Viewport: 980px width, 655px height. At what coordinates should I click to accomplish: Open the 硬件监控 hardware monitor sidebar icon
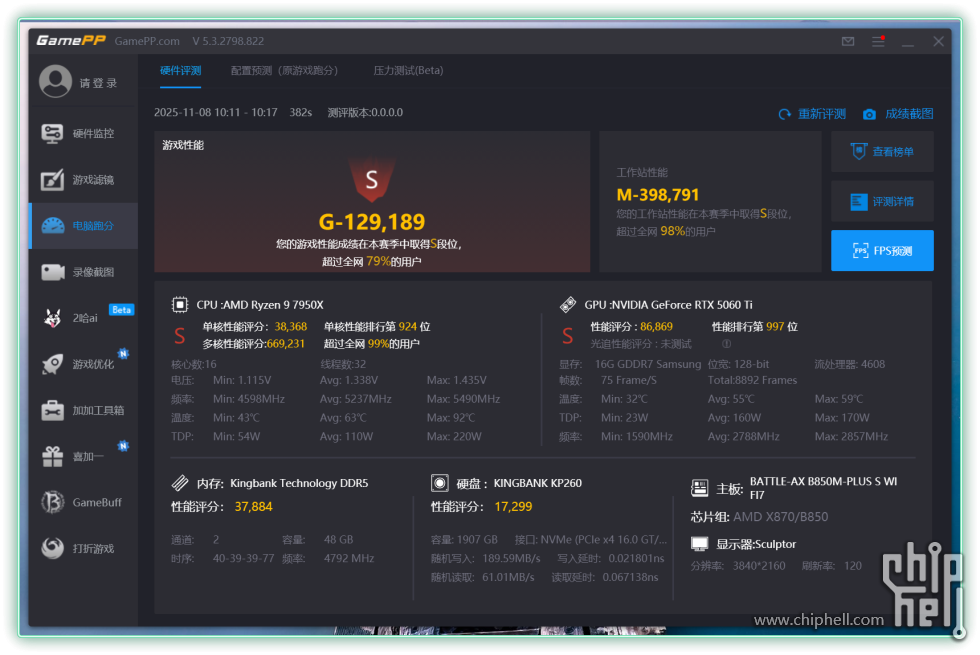53,134
